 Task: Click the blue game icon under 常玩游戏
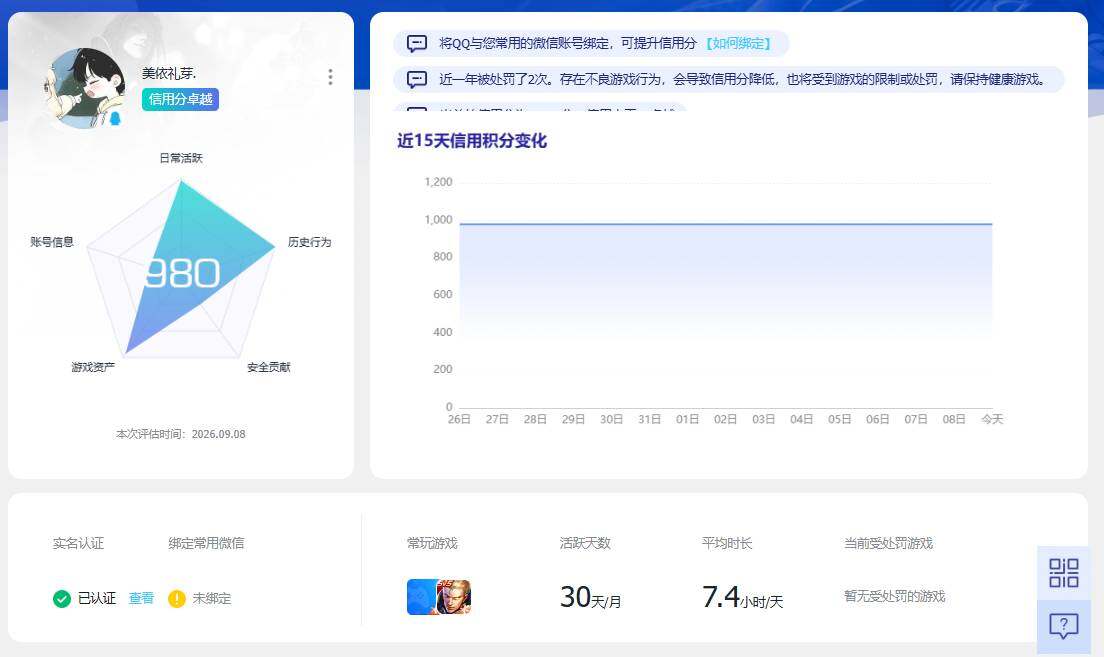(x=421, y=597)
